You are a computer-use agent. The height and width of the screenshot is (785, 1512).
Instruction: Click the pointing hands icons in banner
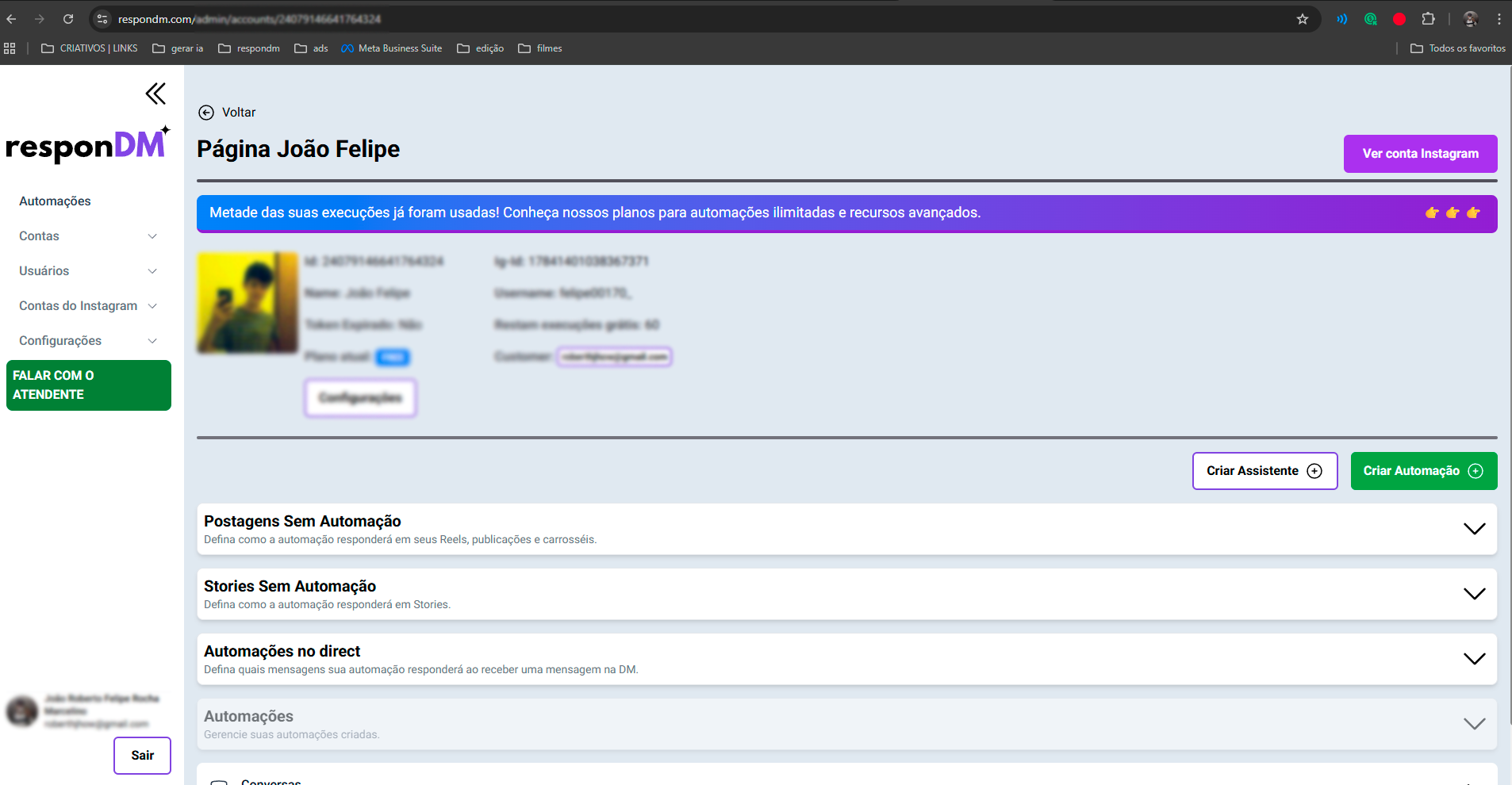[x=1452, y=213]
